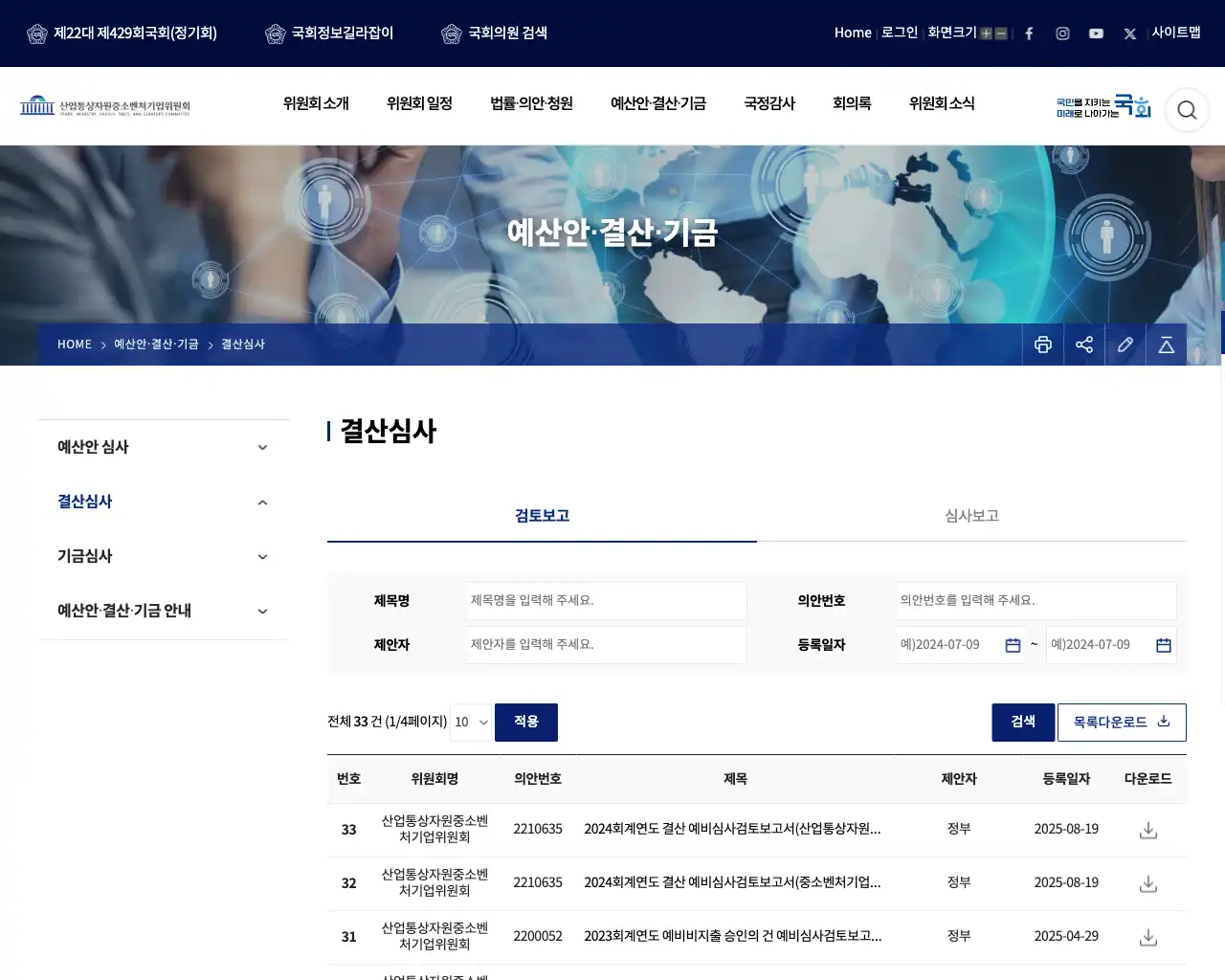Open the 국회정보길라잡이 link
The image size is (1225, 980).
(329, 33)
